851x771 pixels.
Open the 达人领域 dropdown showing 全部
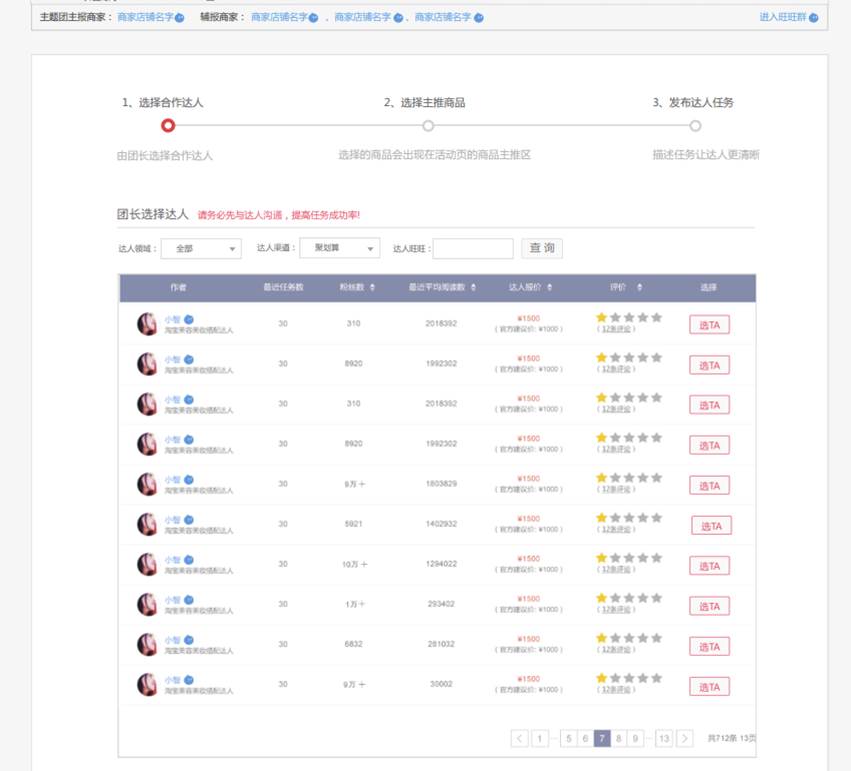tap(201, 248)
